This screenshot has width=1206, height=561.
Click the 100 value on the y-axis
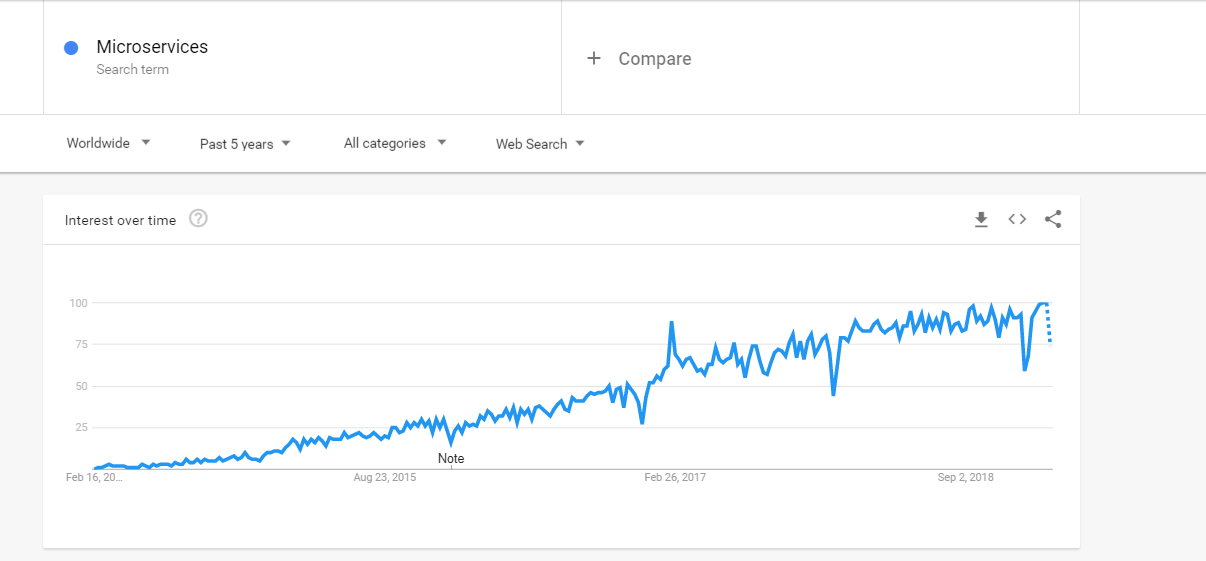tap(79, 303)
